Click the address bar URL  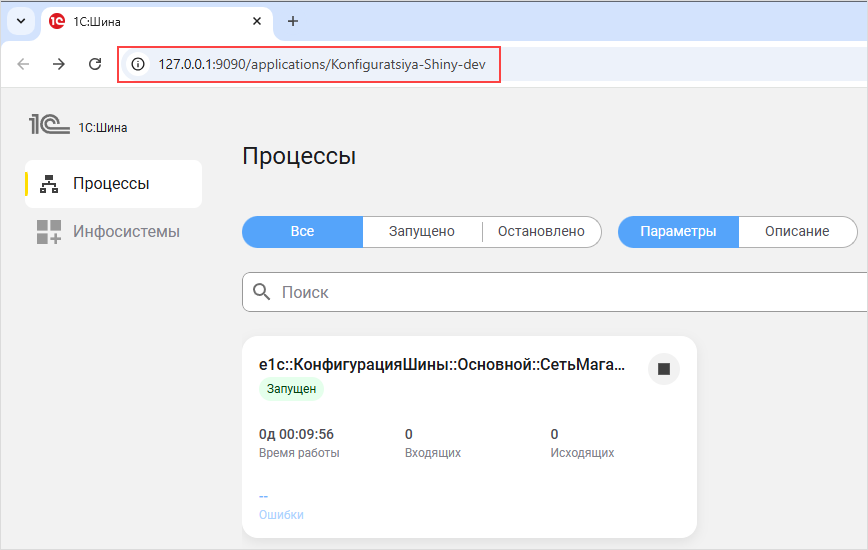pyautogui.click(x=322, y=64)
